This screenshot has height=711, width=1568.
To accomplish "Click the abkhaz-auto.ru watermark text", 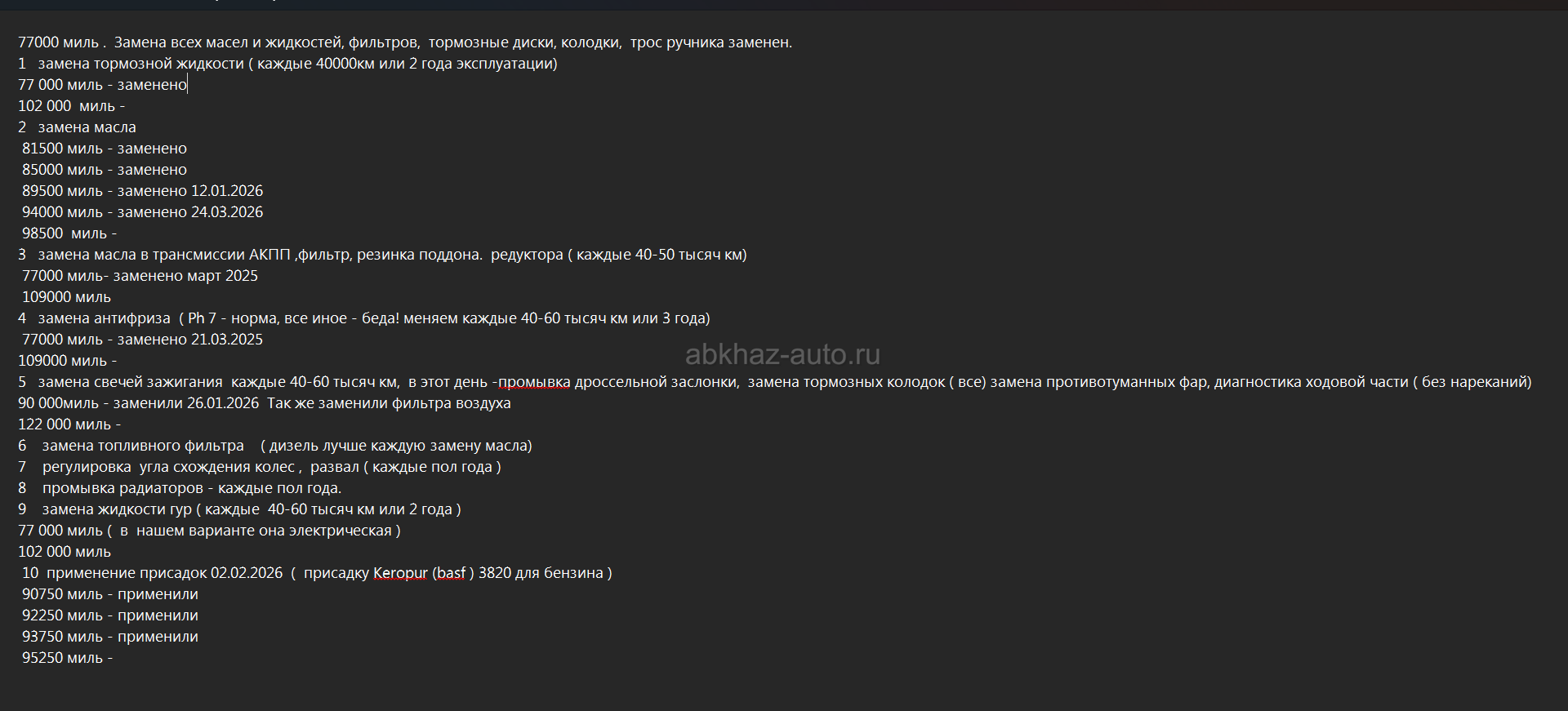I will tap(782, 354).
